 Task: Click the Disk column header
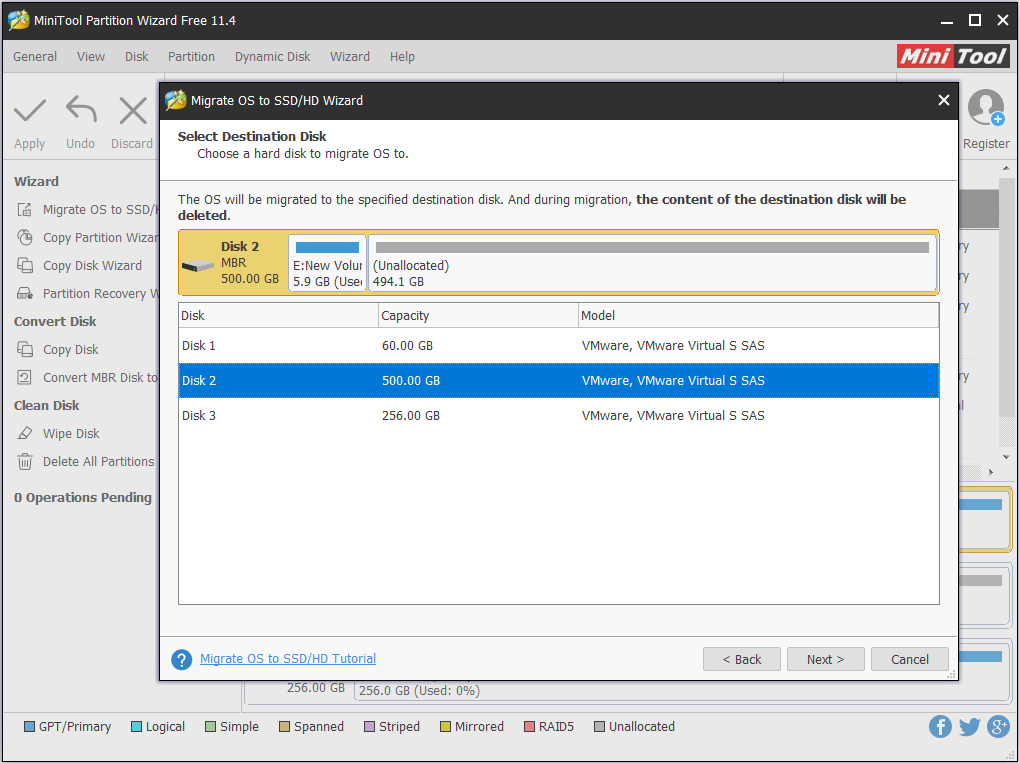point(278,315)
